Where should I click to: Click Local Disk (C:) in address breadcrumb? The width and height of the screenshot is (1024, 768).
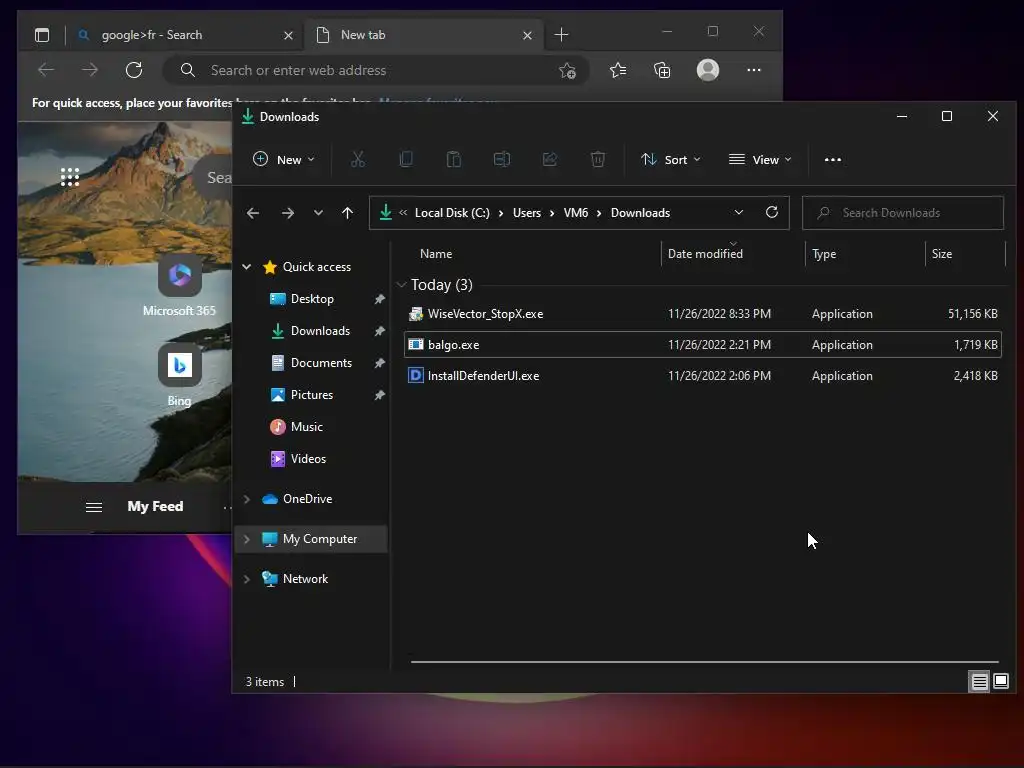[x=452, y=213]
